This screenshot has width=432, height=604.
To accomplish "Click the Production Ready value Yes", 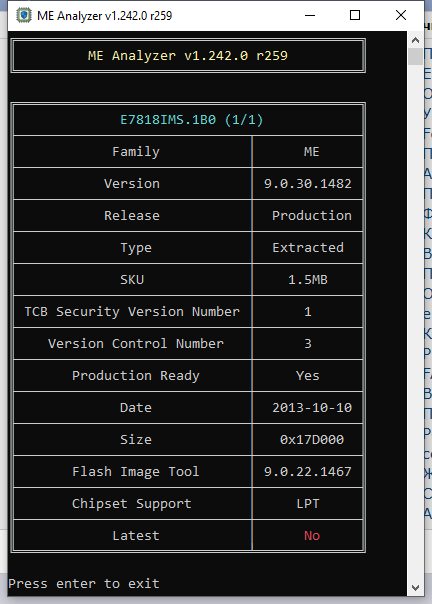I will click(308, 376).
